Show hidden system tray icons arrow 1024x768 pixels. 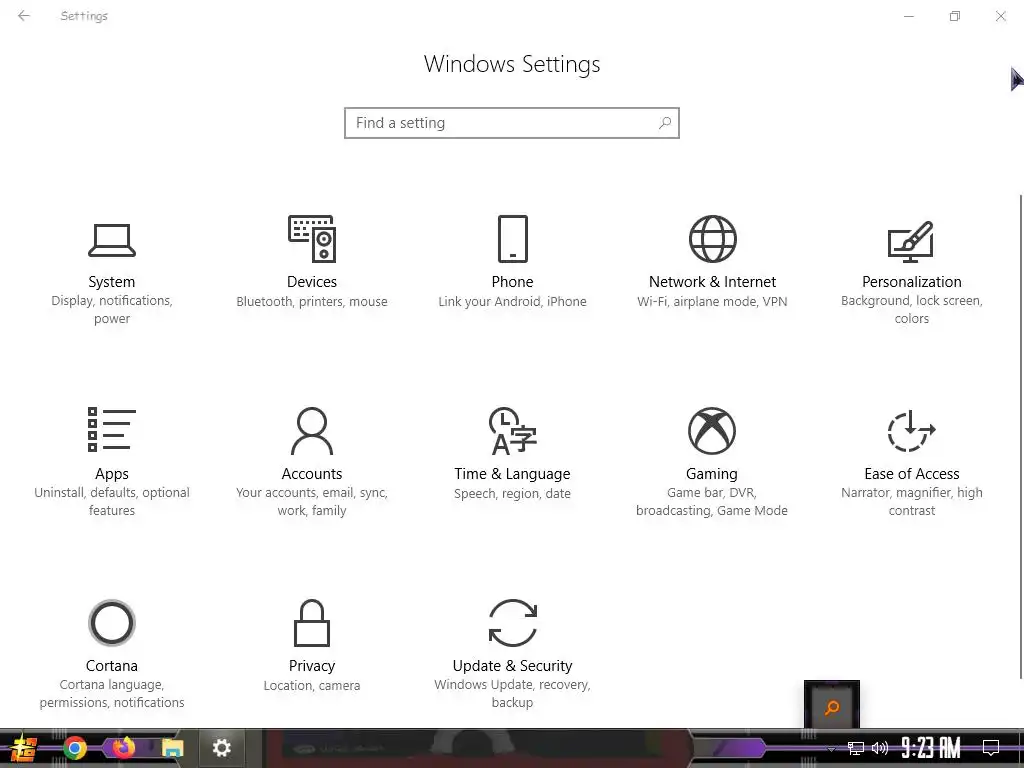[831, 749]
